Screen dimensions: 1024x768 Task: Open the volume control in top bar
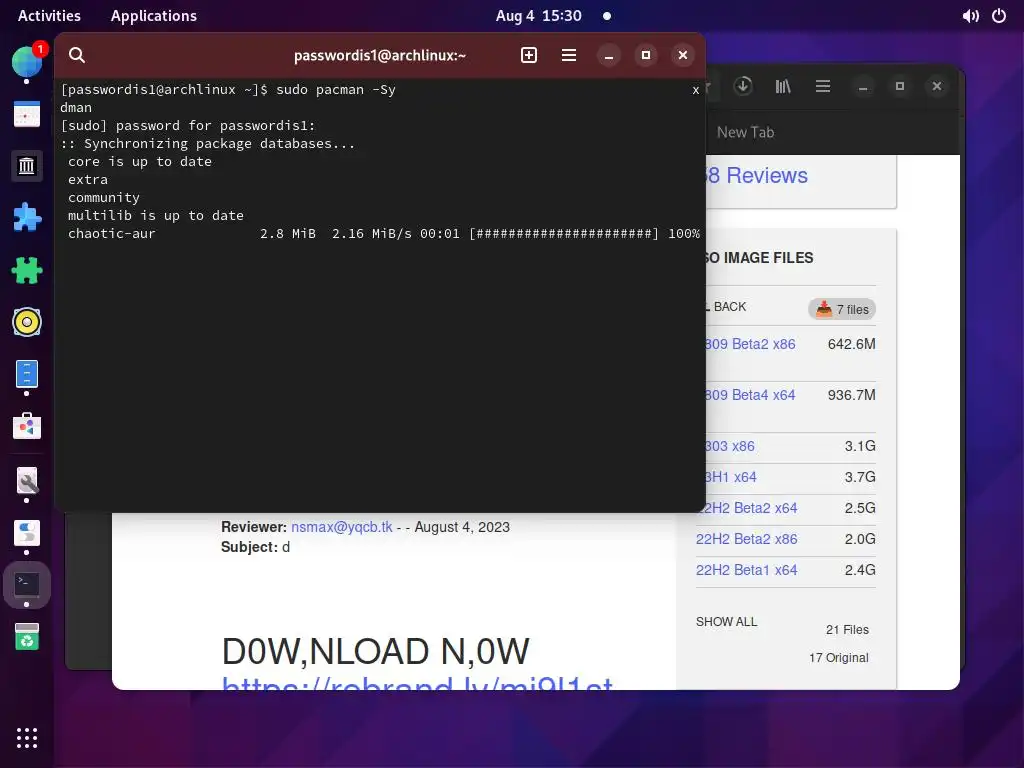(x=970, y=16)
